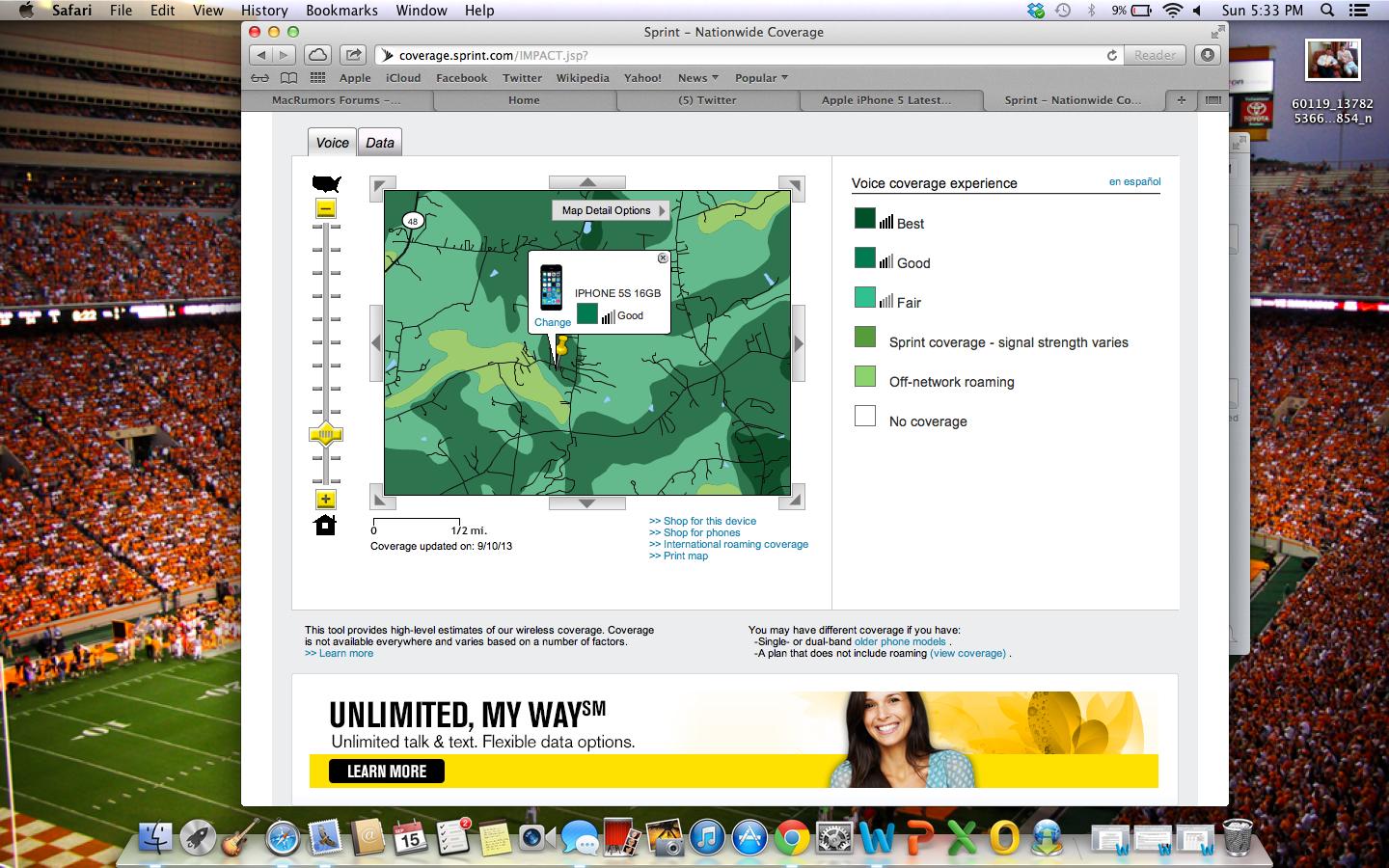1389x868 pixels.
Task: Open the Bookmarks menu
Action: coord(341,11)
